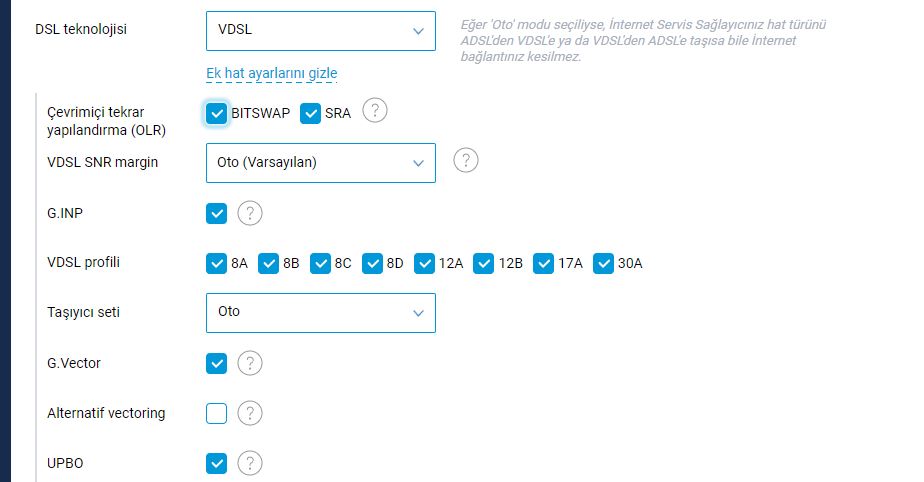
Task: Toggle the G.INP checkbox
Action: click(x=216, y=213)
